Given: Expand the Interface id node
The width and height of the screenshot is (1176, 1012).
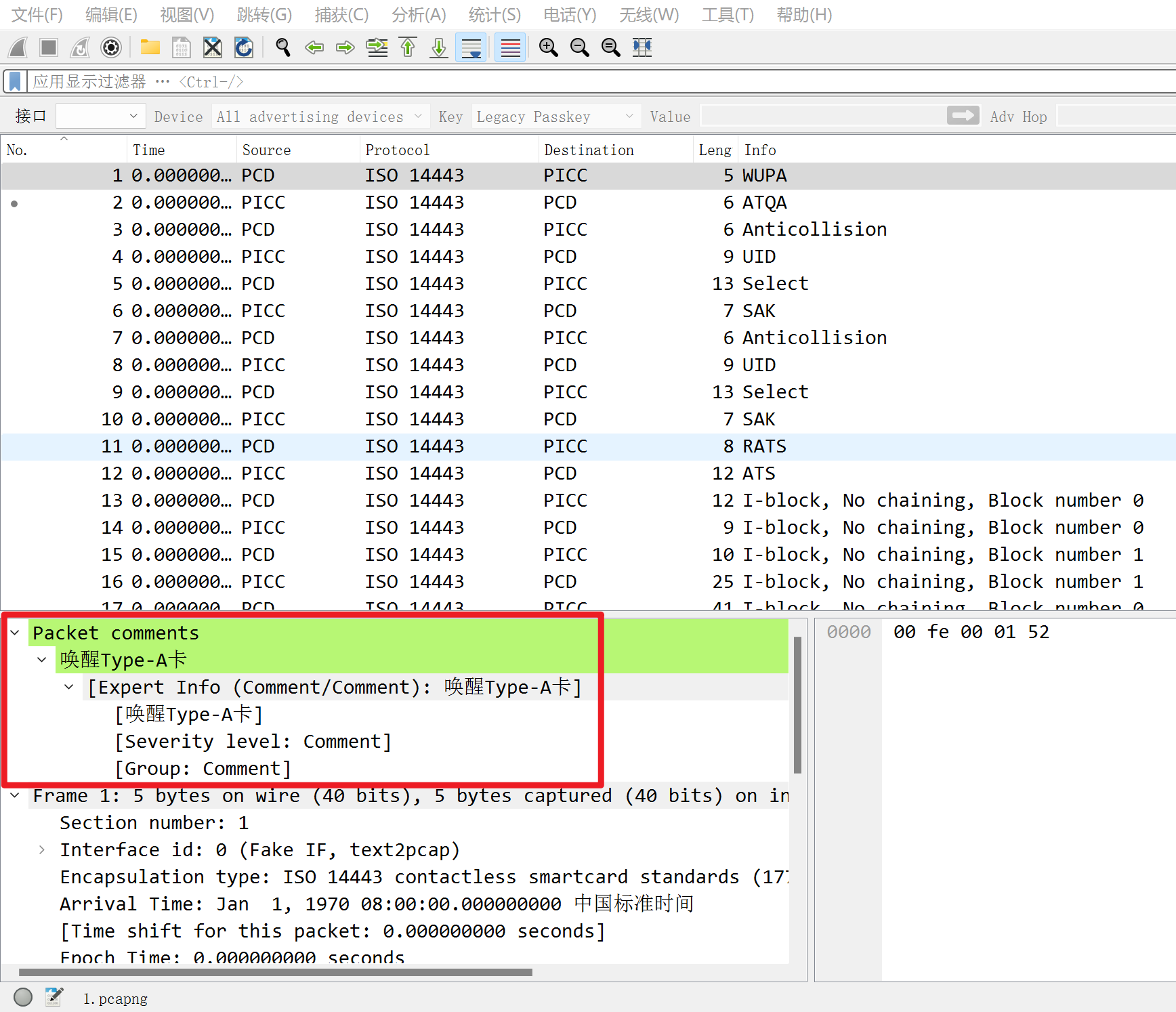Looking at the screenshot, I should 42,849.
